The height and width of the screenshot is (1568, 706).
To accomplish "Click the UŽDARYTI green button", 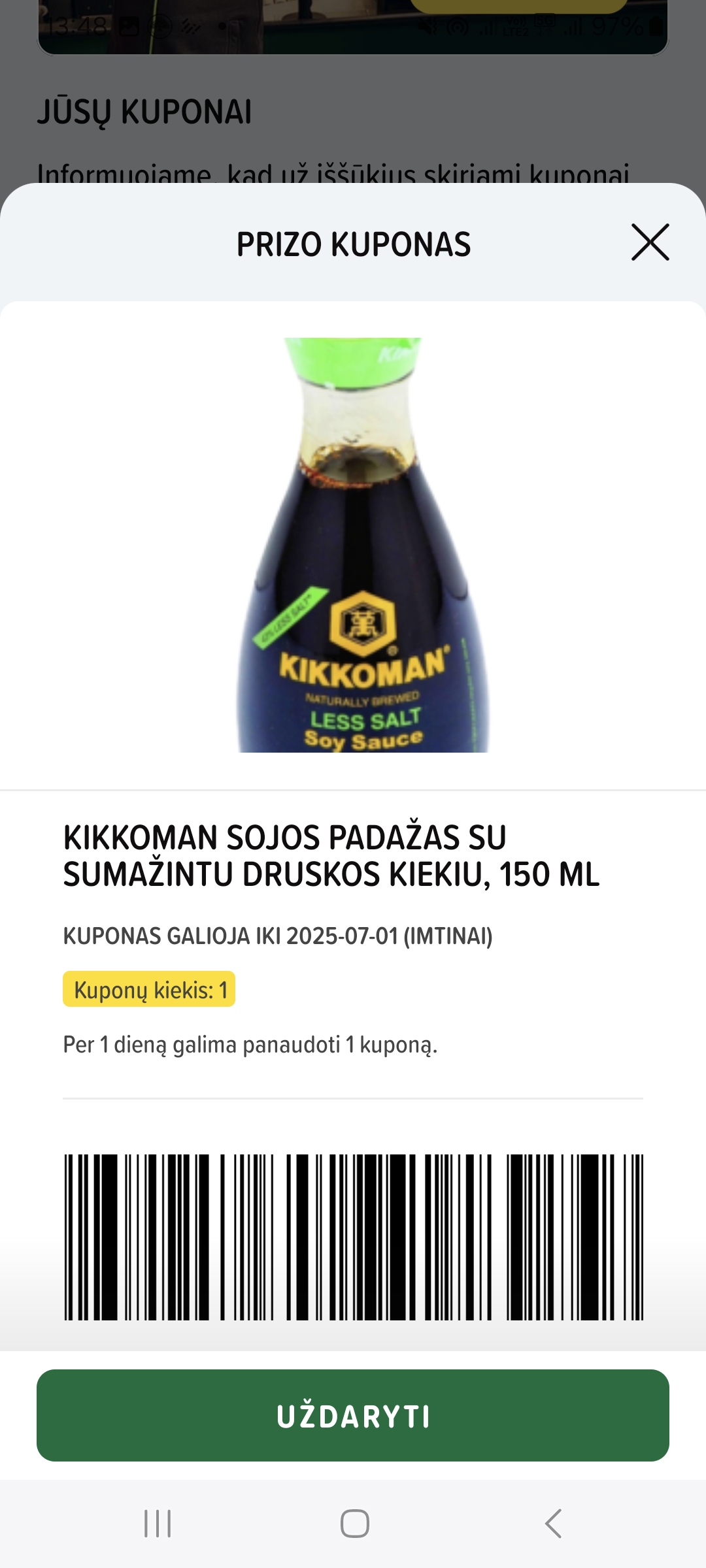I will click(353, 1415).
